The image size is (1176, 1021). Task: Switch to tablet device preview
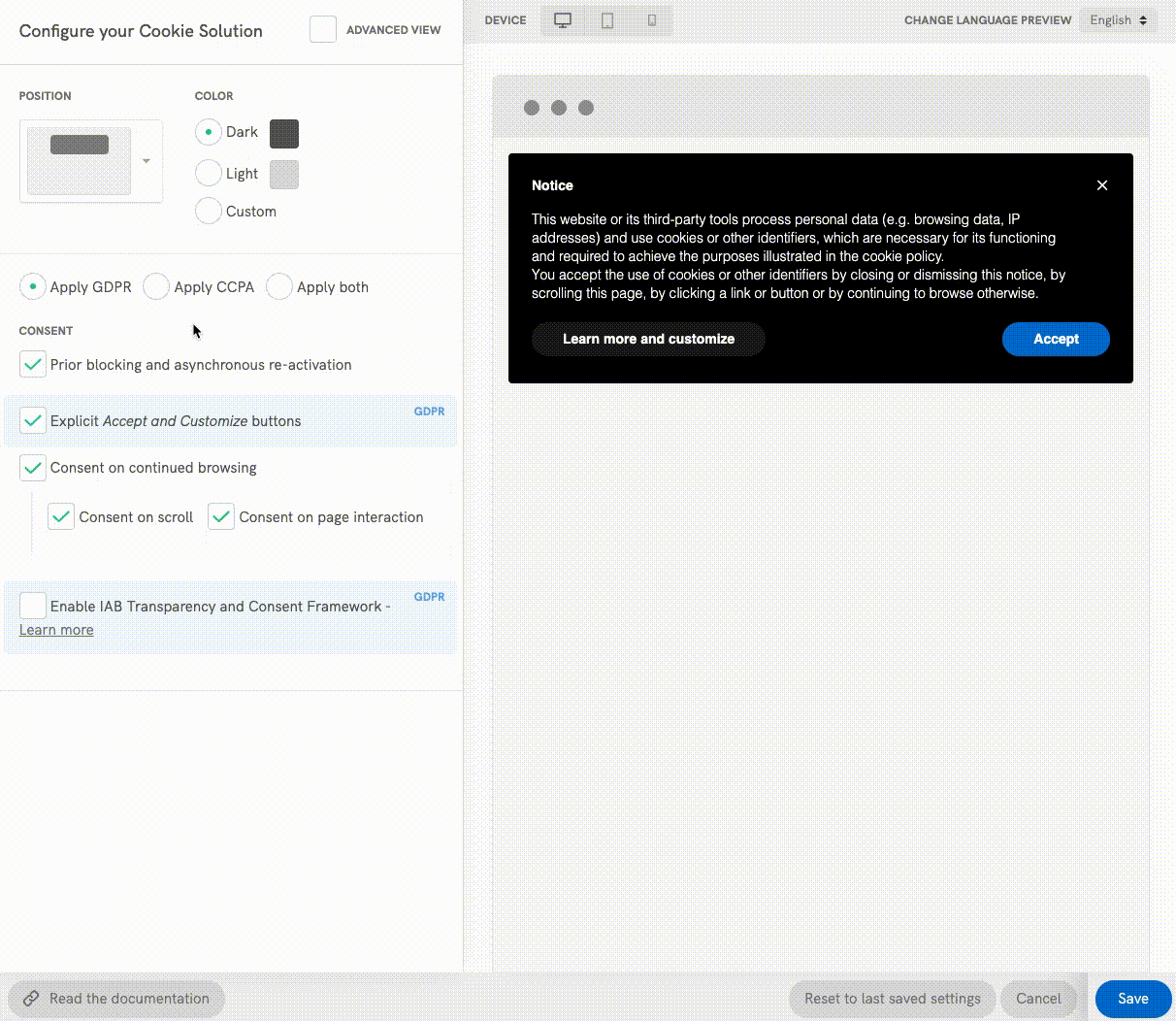pos(607,20)
